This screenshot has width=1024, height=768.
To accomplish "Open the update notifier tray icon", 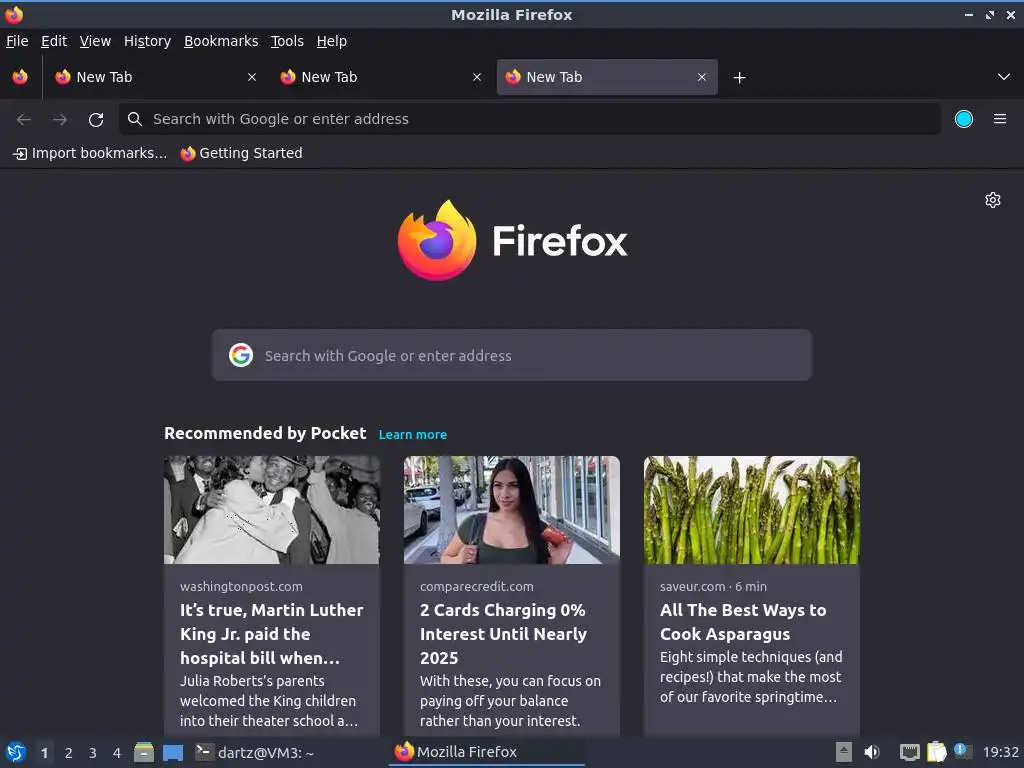I will [962, 751].
